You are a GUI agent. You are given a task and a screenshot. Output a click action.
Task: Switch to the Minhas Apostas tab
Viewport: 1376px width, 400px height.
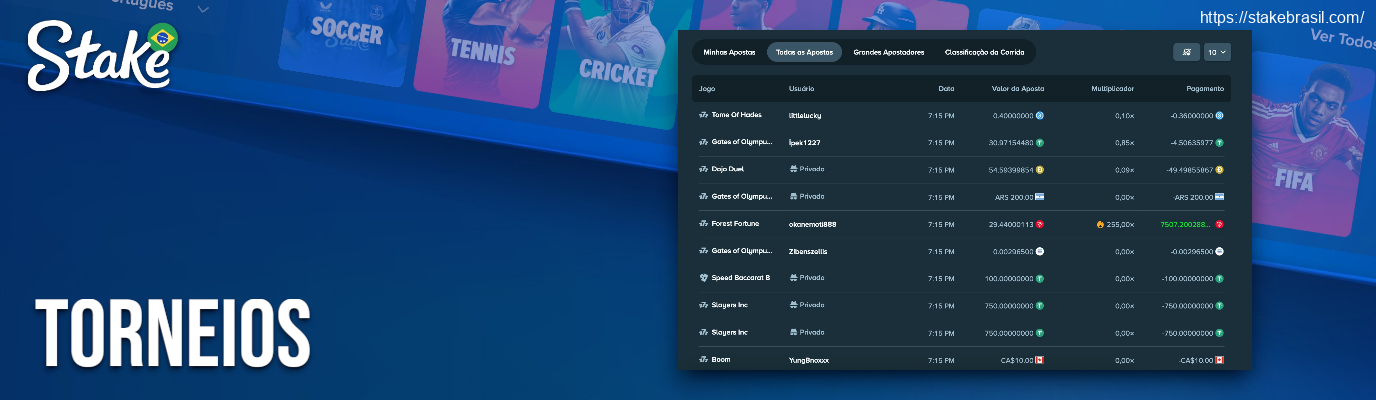tap(729, 52)
